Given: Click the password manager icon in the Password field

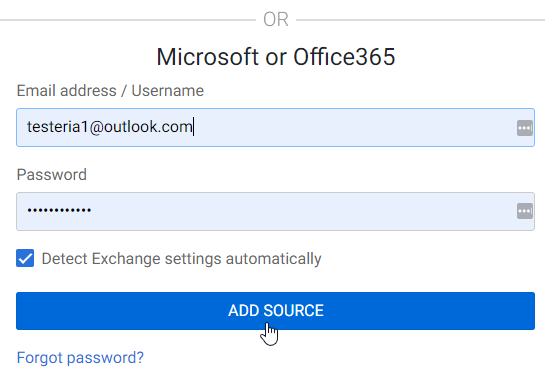Looking at the screenshot, I should pos(525,211).
